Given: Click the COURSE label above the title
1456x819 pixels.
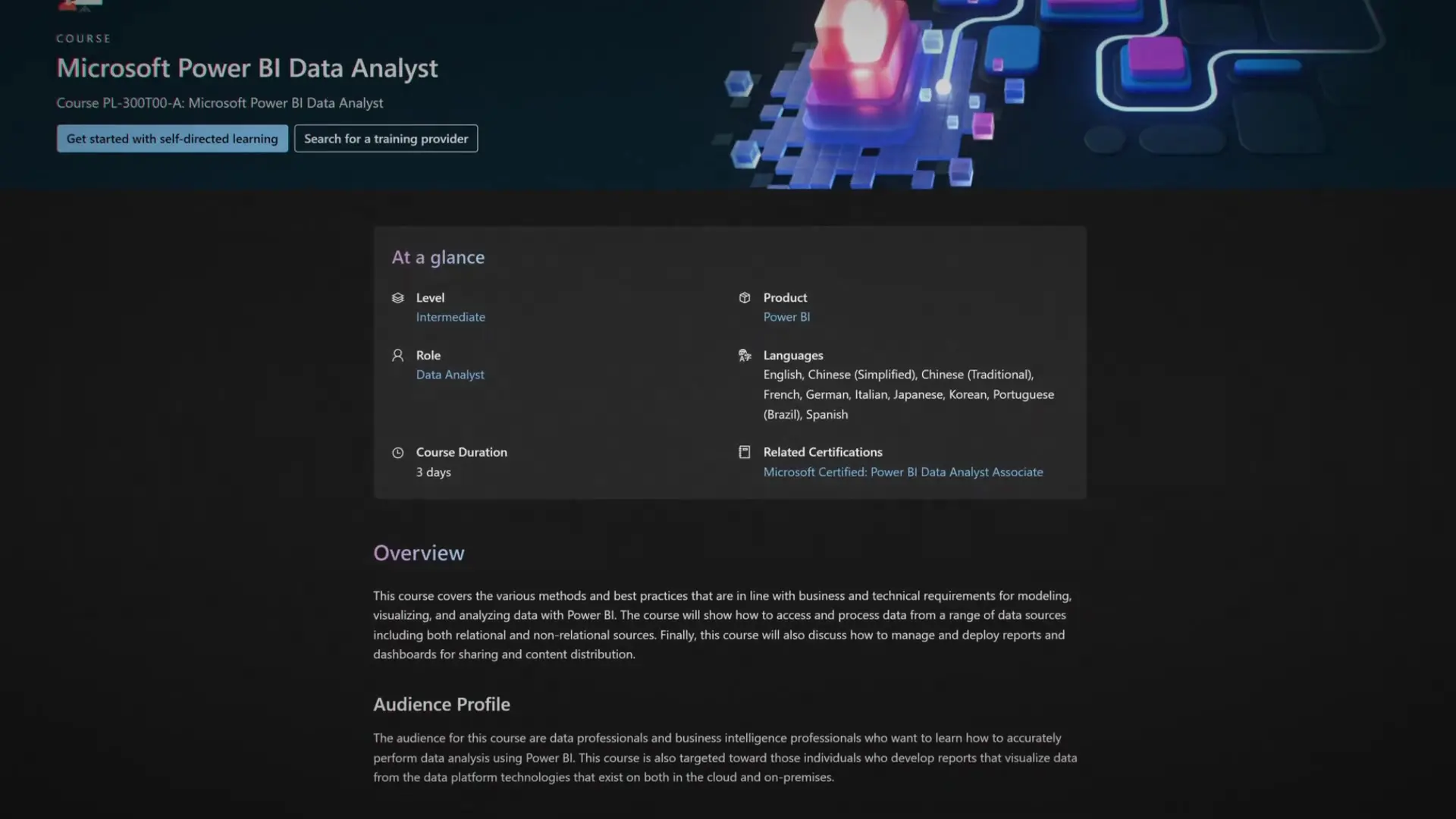Looking at the screenshot, I should pyautogui.click(x=83, y=39).
